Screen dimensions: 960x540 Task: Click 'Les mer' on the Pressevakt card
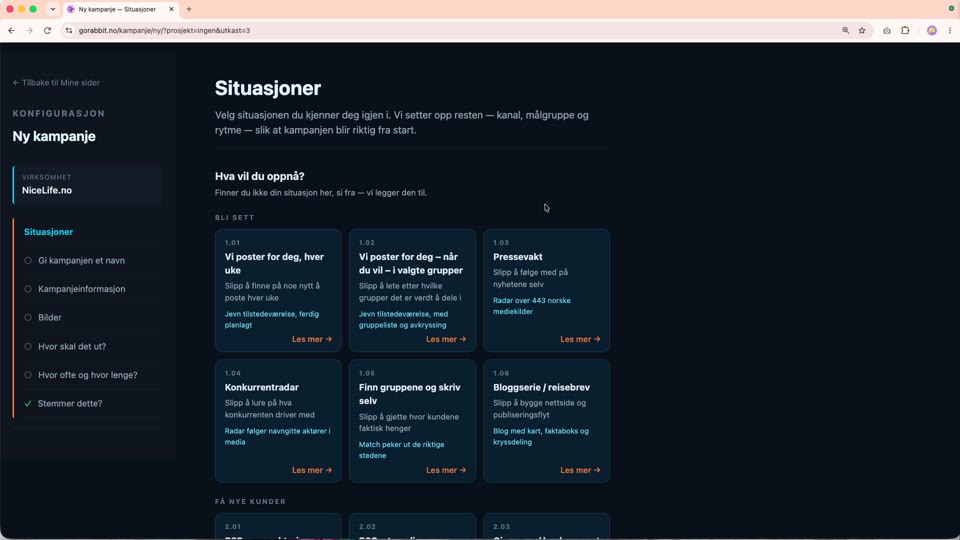[580, 339]
